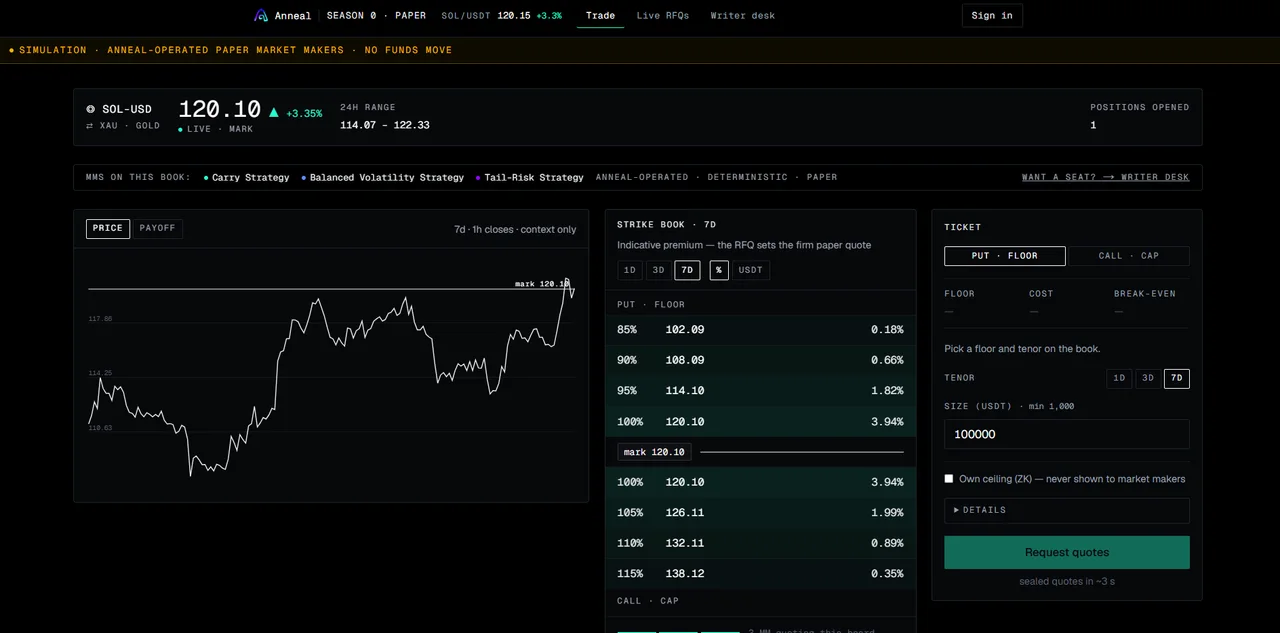The width and height of the screenshot is (1280, 633).
Task: Choose 7D tenor on the ticket
Action: click(1177, 378)
